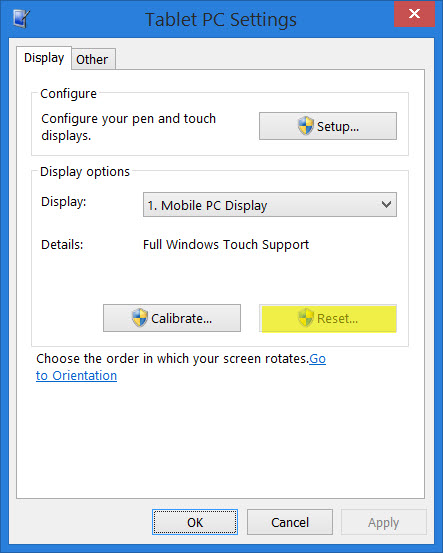This screenshot has height=553, width=443.
Task: Click the shield icon on the Calibrate button
Action: pos(140,318)
